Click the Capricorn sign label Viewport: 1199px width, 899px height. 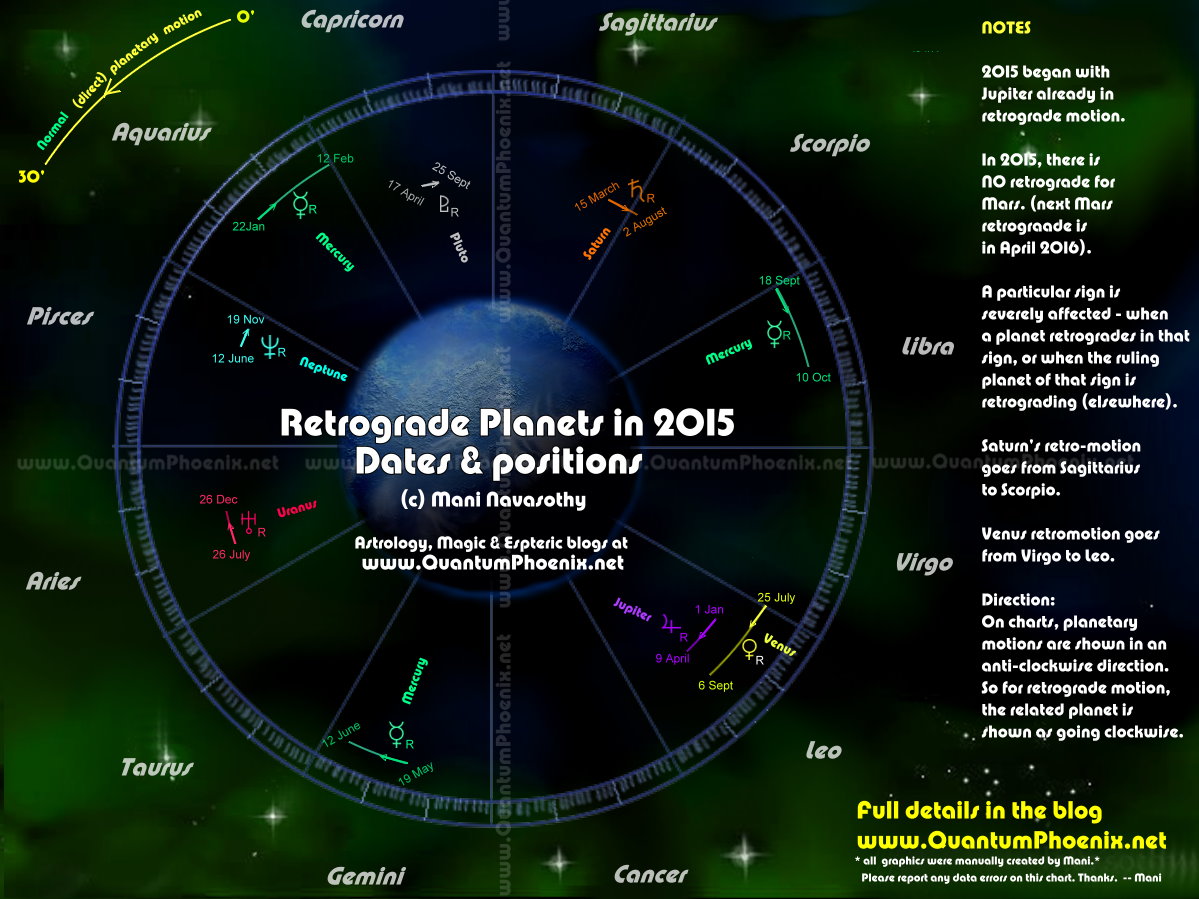[x=351, y=20]
